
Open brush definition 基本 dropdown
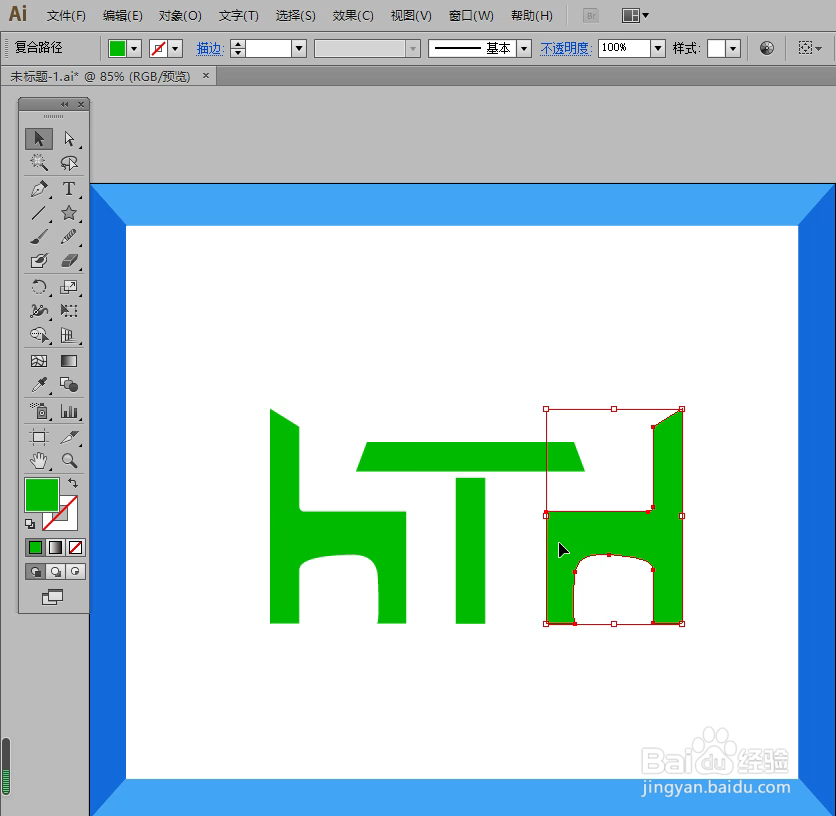tap(525, 49)
